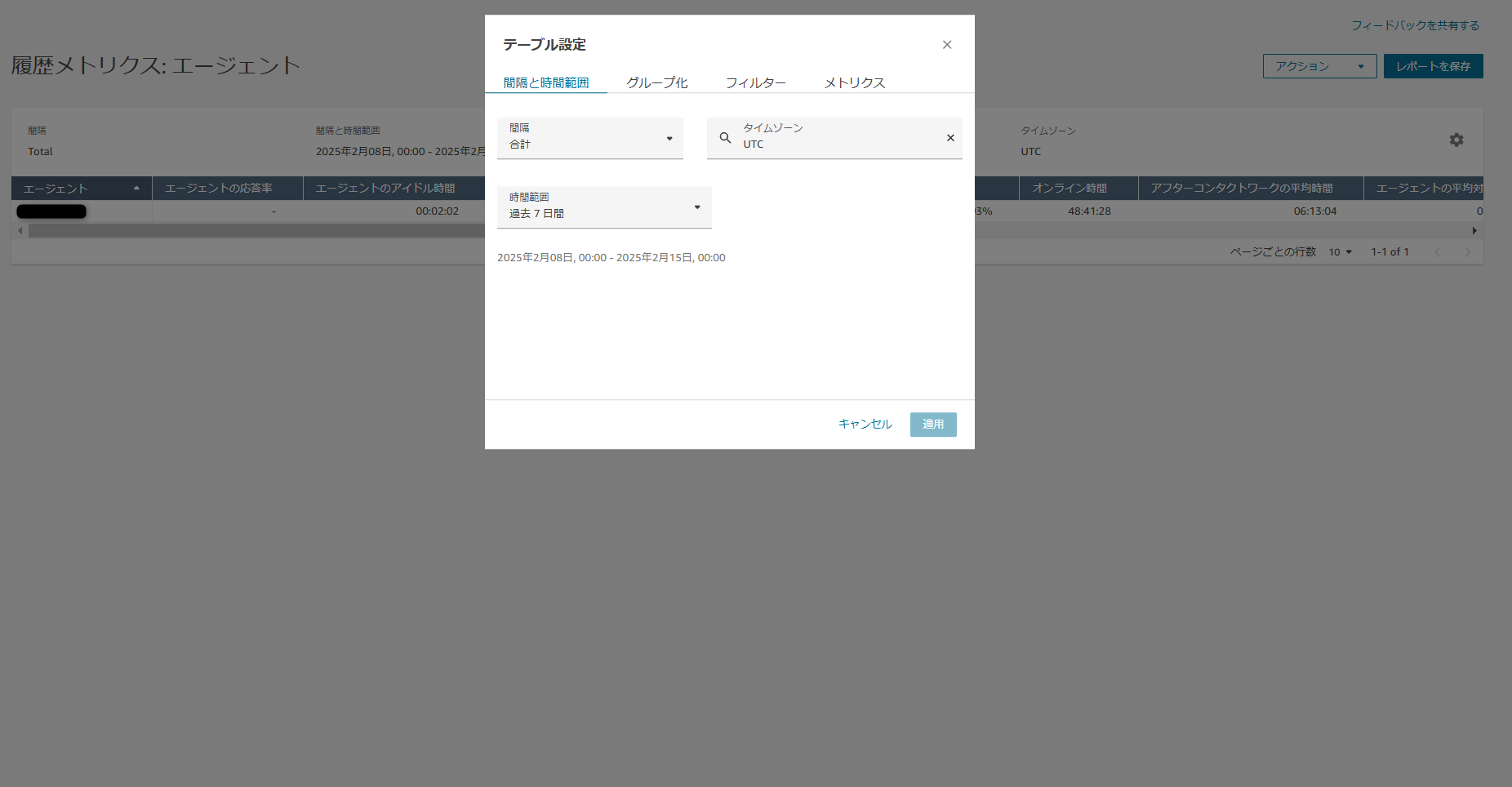
Task: Close the テーブル設定 dialog with X icon
Action: coord(947,45)
